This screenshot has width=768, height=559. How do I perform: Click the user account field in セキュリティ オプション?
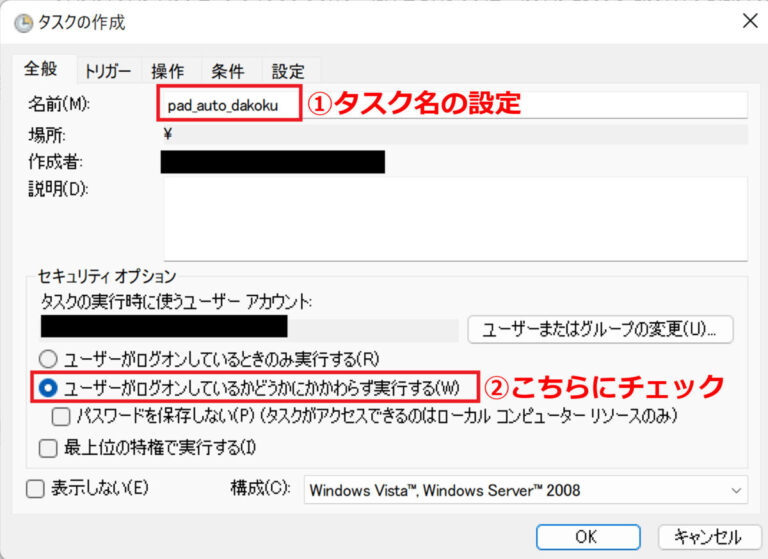click(x=250, y=327)
